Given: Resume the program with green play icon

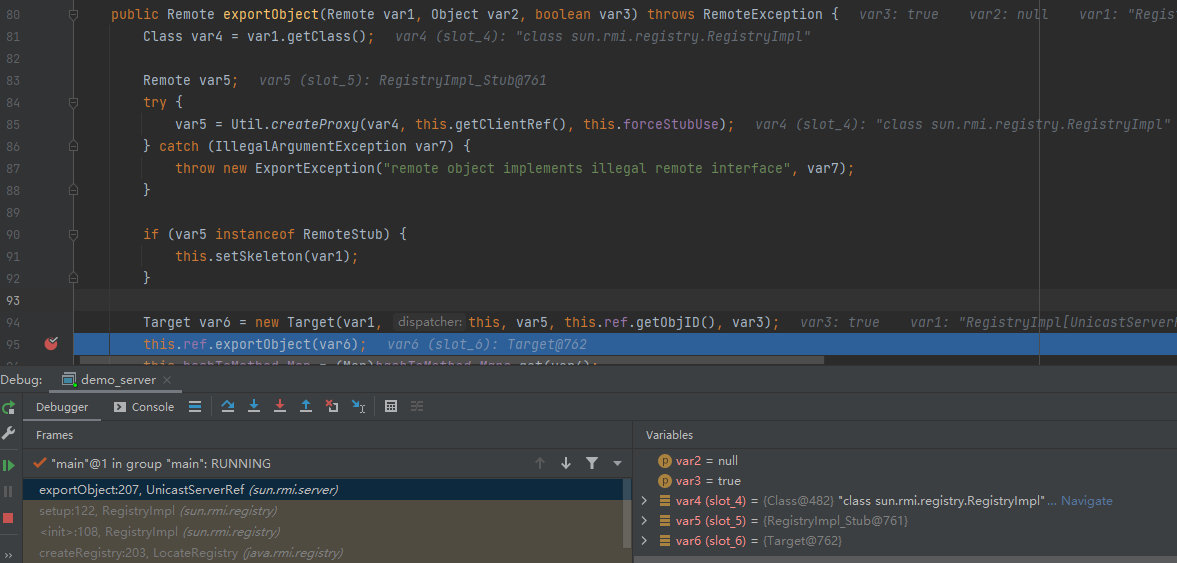Looking at the screenshot, I should point(8,465).
